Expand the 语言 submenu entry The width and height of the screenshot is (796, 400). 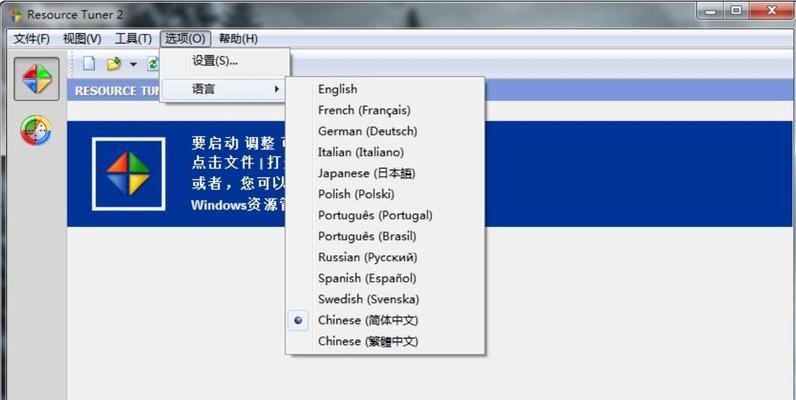click(225, 89)
